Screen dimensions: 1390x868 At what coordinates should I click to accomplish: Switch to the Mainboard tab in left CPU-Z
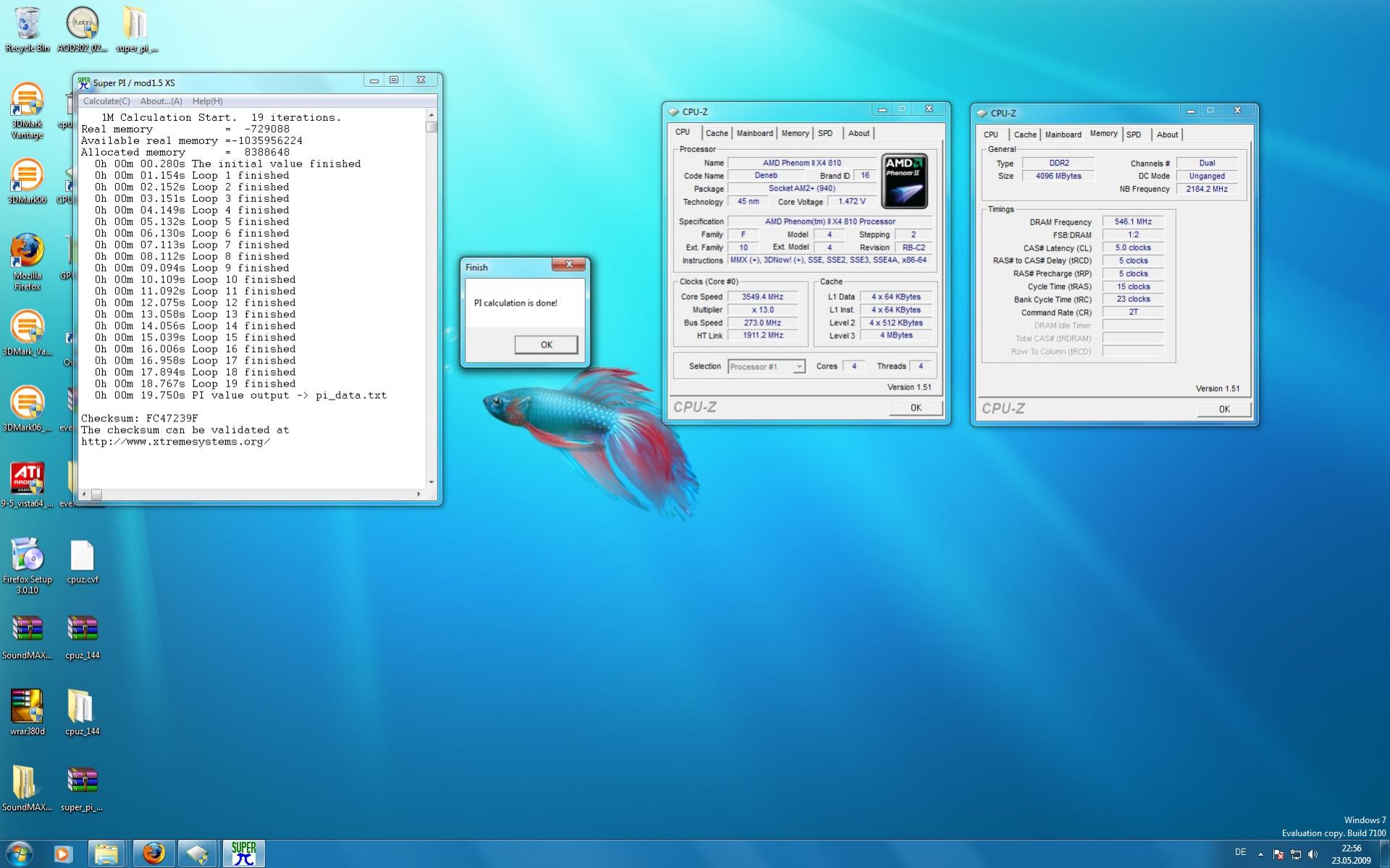point(754,133)
